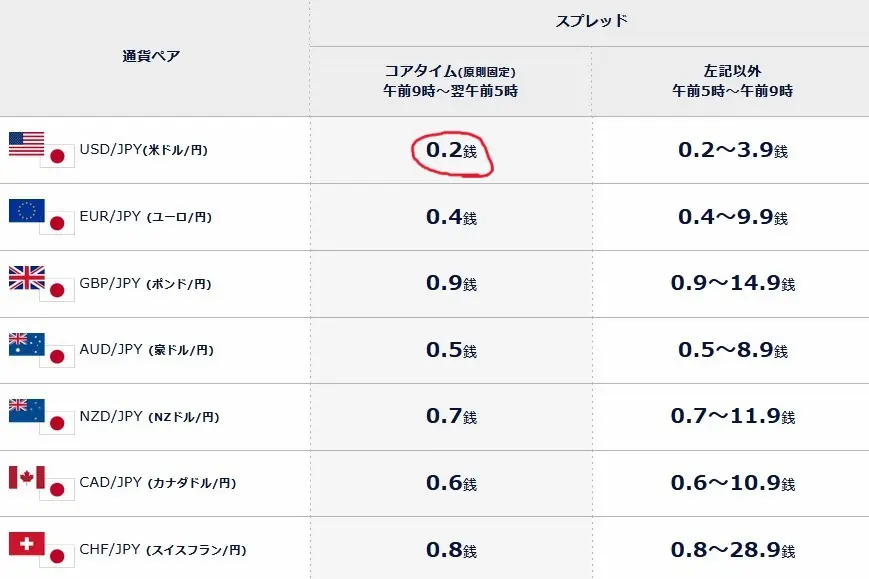This screenshot has height=579, width=869.
Task: Click the red-circled 0.2銭 spread value
Action: pyautogui.click(x=452, y=150)
